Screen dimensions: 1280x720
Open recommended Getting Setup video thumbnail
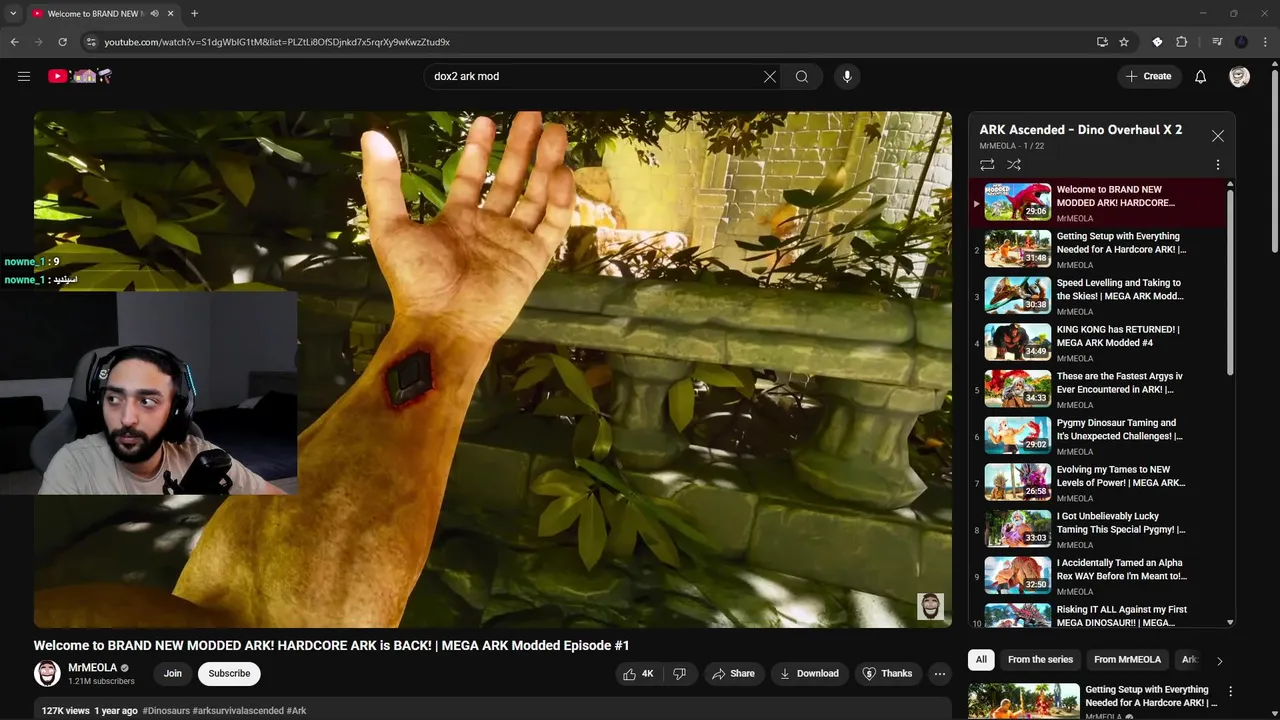(x=1023, y=701)
